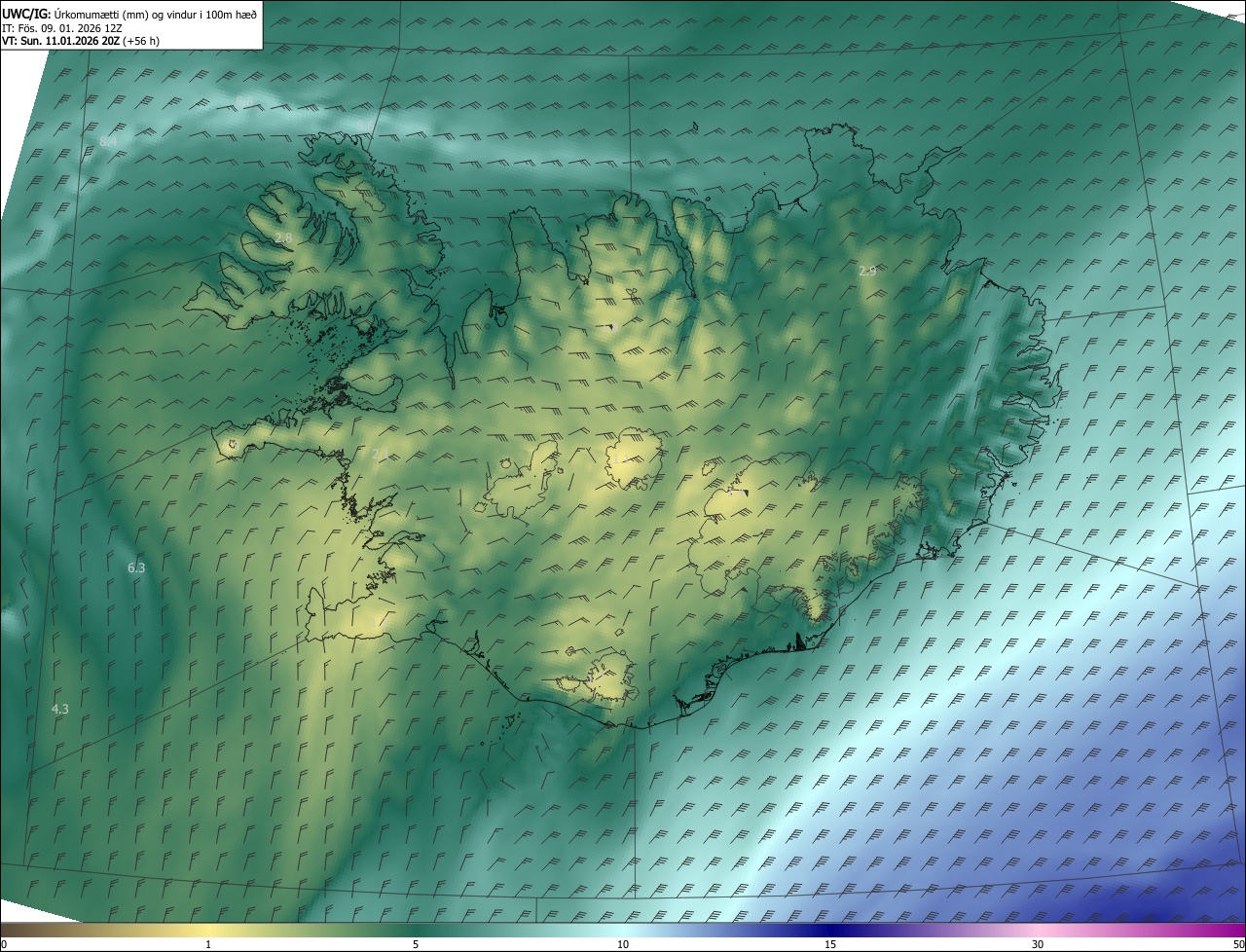
Task: Click the 8.4 value label on the map
Action: click(x=108, y=142)
